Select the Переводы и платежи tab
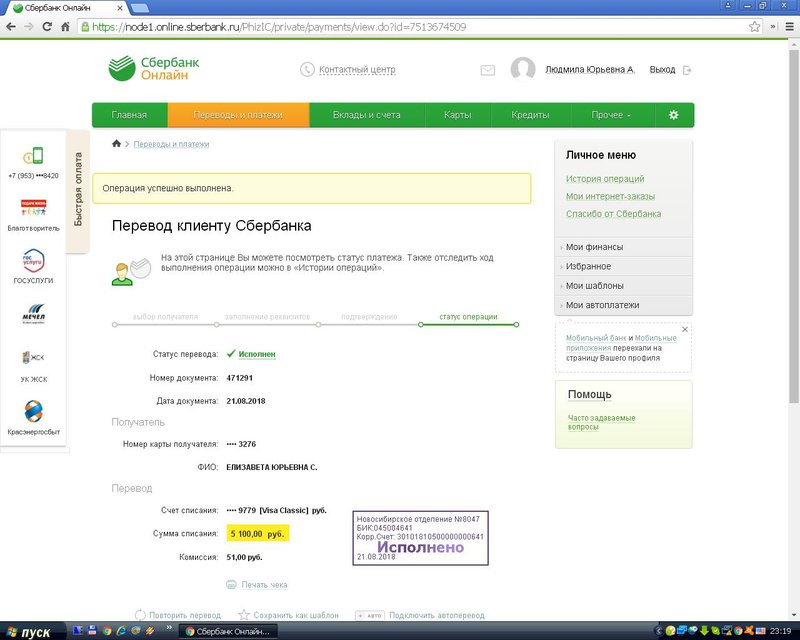The height and width of the screenshot is (640, 800). (238, 115)
